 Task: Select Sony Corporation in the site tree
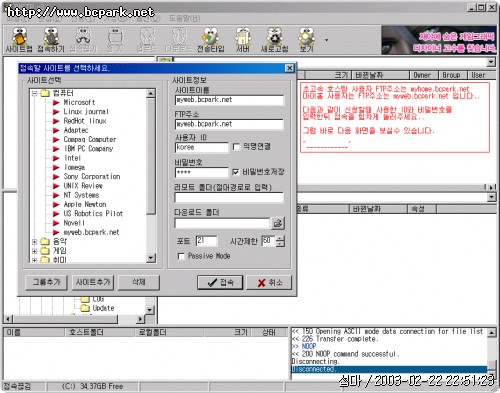92,176
